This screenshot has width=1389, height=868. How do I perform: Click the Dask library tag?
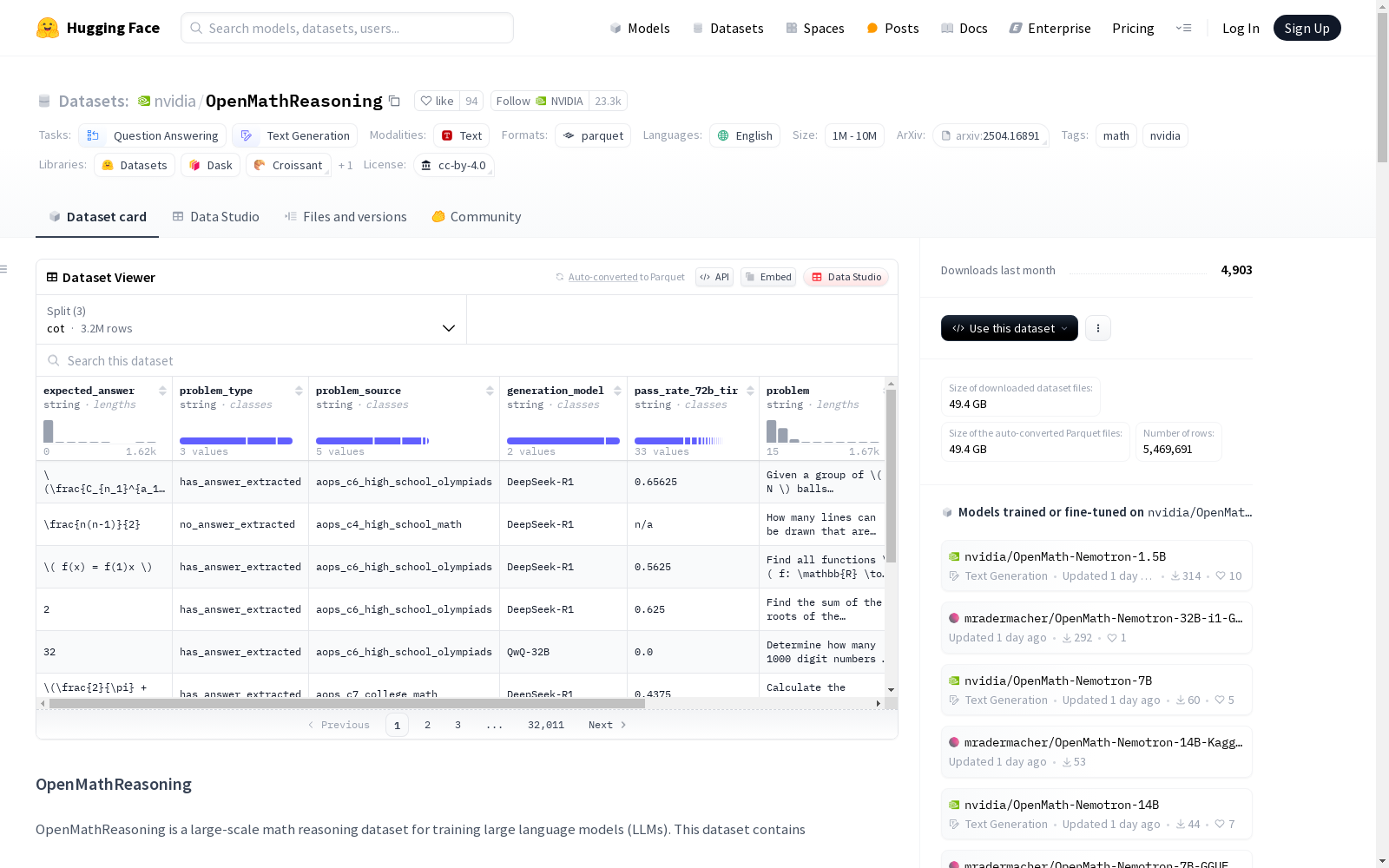pyautogui.click(x=211, y=165)
